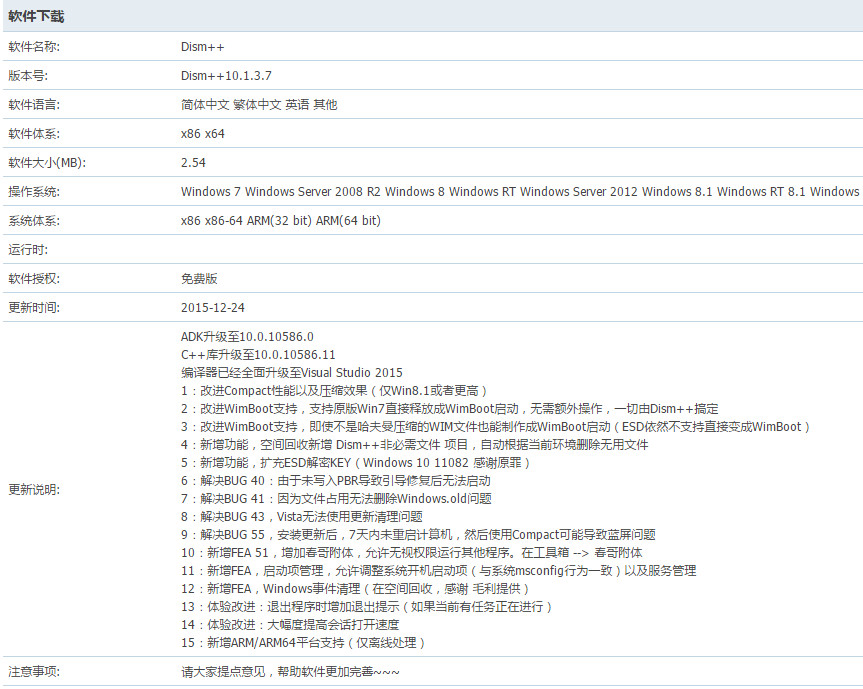Click item 12 about Windows事件清理
Image resolution: width=863 pixels, height=689 pixels.
[355, 589]
